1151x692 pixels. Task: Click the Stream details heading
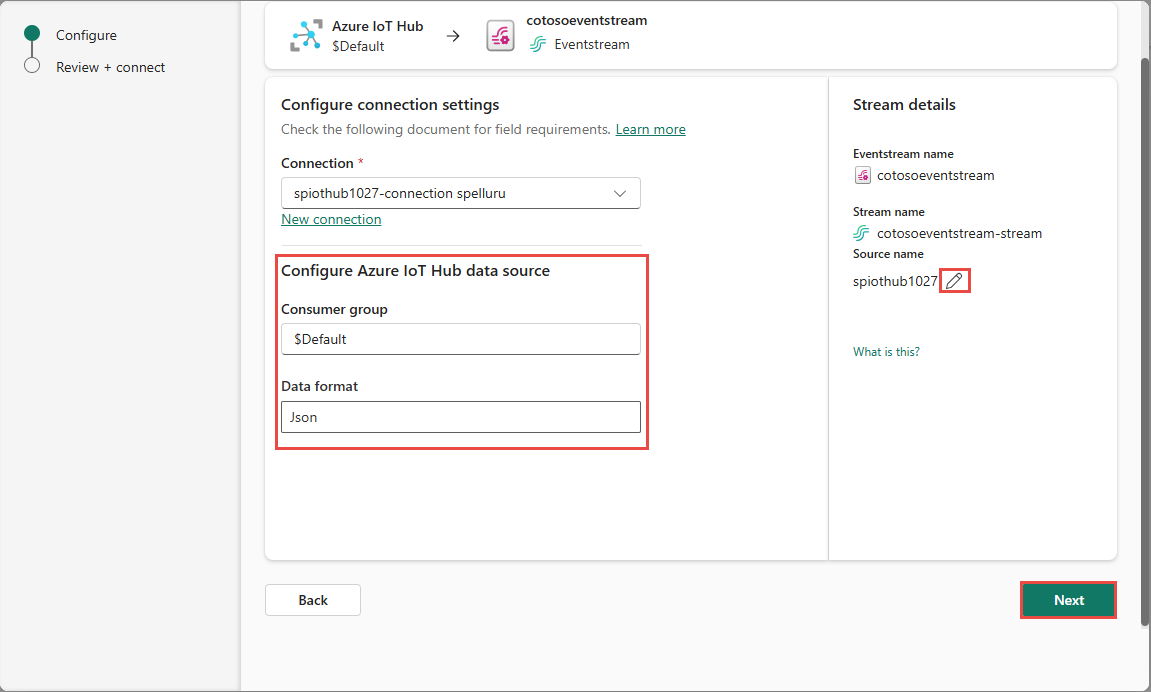(x=904, y=105)
